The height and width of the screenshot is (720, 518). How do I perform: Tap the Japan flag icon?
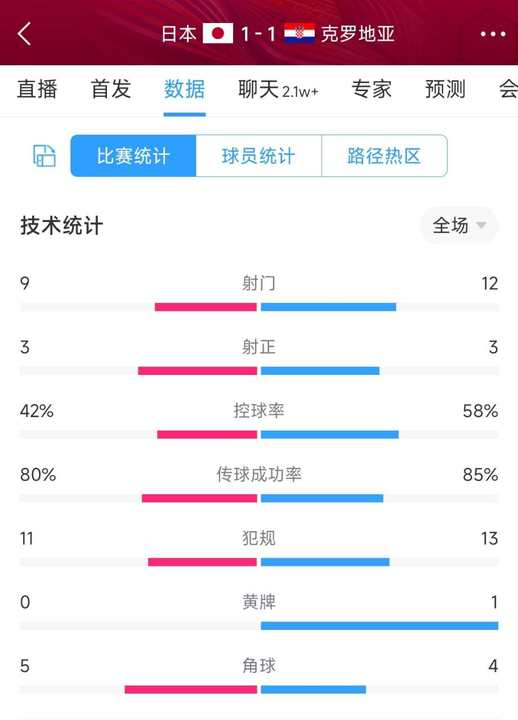pyautogui.click(x=218, y=34)
